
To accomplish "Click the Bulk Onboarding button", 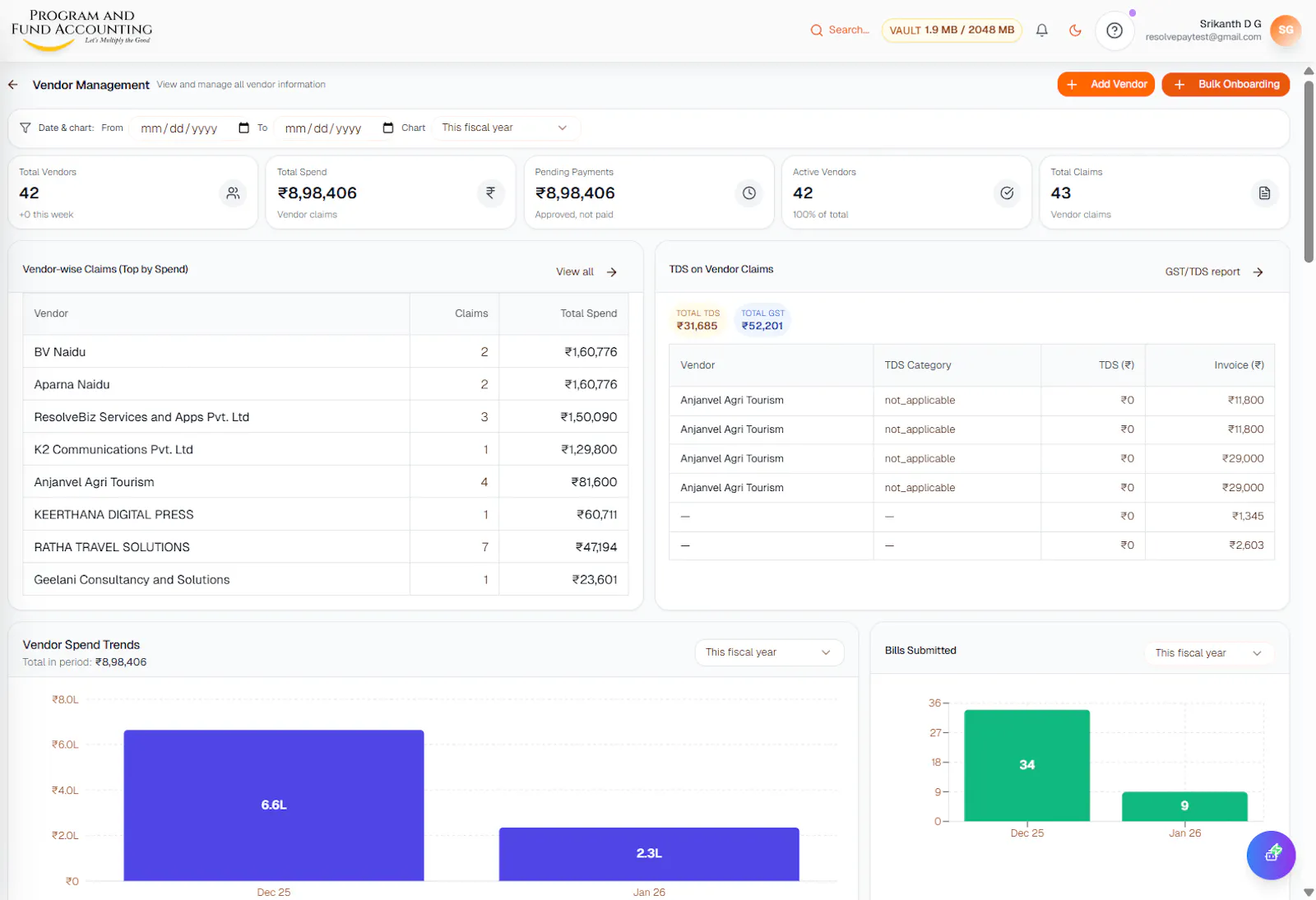I will click(1226, 85).
